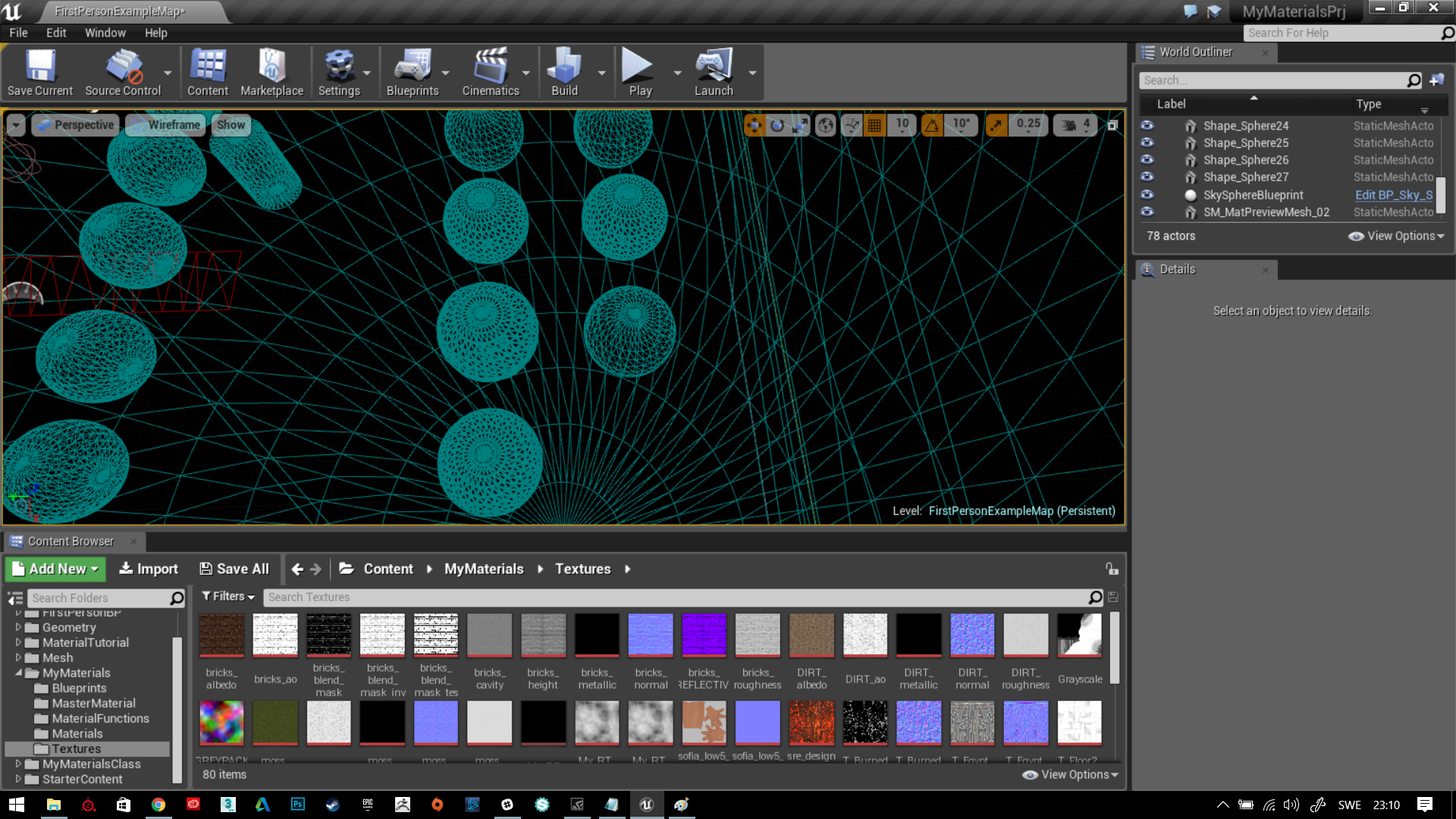Toggle rotation snapping in the viewport

932,125
